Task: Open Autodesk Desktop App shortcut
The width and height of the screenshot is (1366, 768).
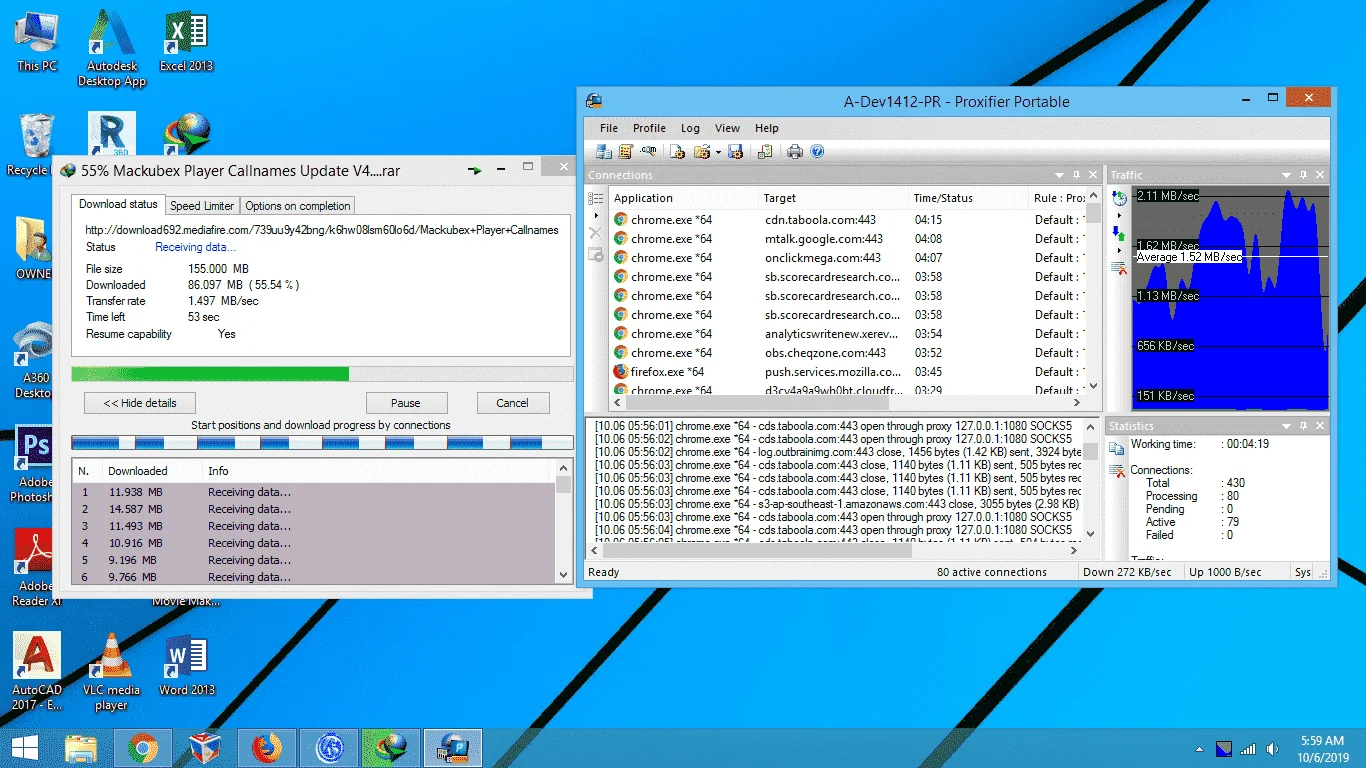Action: tap(112, 48)
